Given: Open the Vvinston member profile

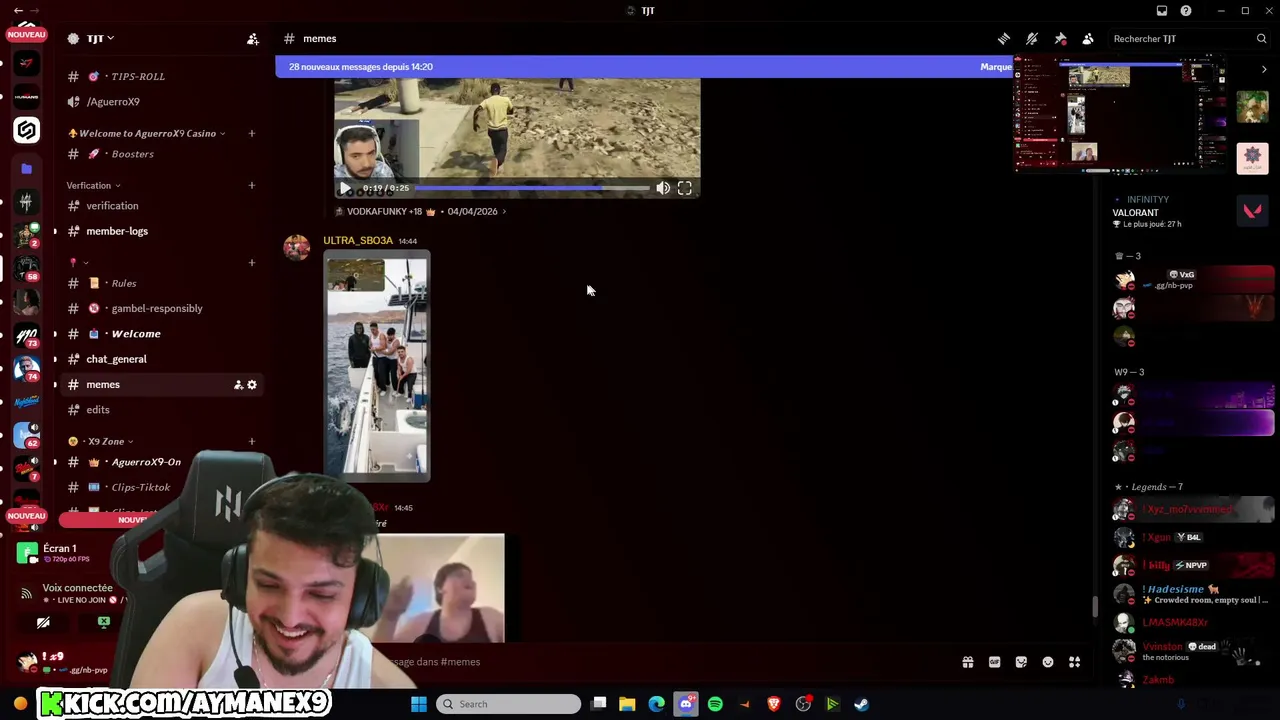Looking at the screenshot, I should tap(1193, 651).
